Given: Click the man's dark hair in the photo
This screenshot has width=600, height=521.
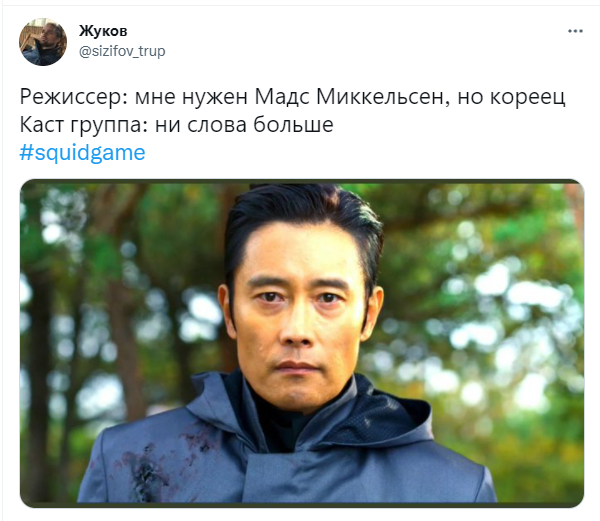Looking at the screenshot, I should point(302,214).
